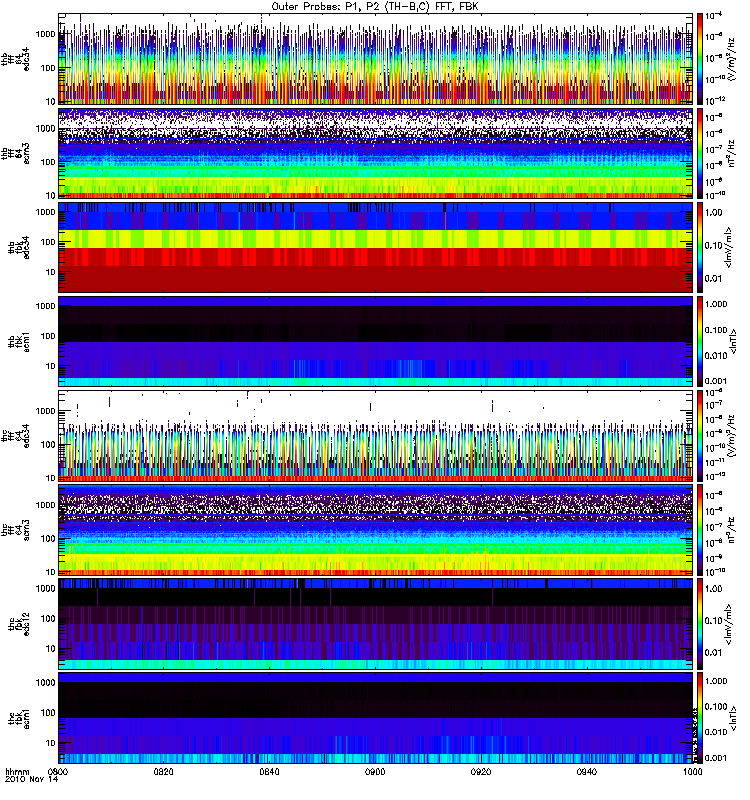
Task: Click the 'thc fff 64 scm3' y-axis label
Action: (x=15, y=530)
